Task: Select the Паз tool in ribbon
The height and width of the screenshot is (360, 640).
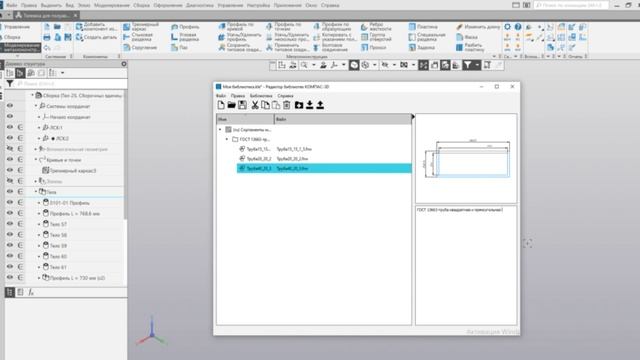Action: [179, 47]
